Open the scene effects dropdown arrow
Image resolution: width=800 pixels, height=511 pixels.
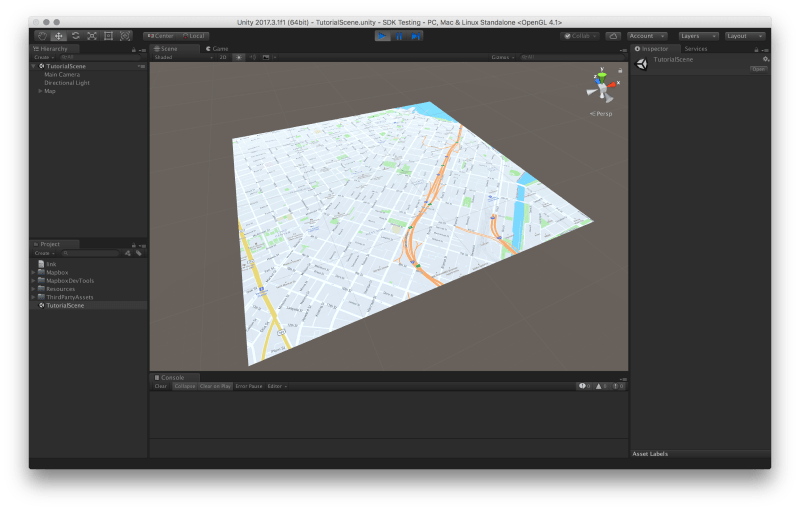click(x=274, y=57)
